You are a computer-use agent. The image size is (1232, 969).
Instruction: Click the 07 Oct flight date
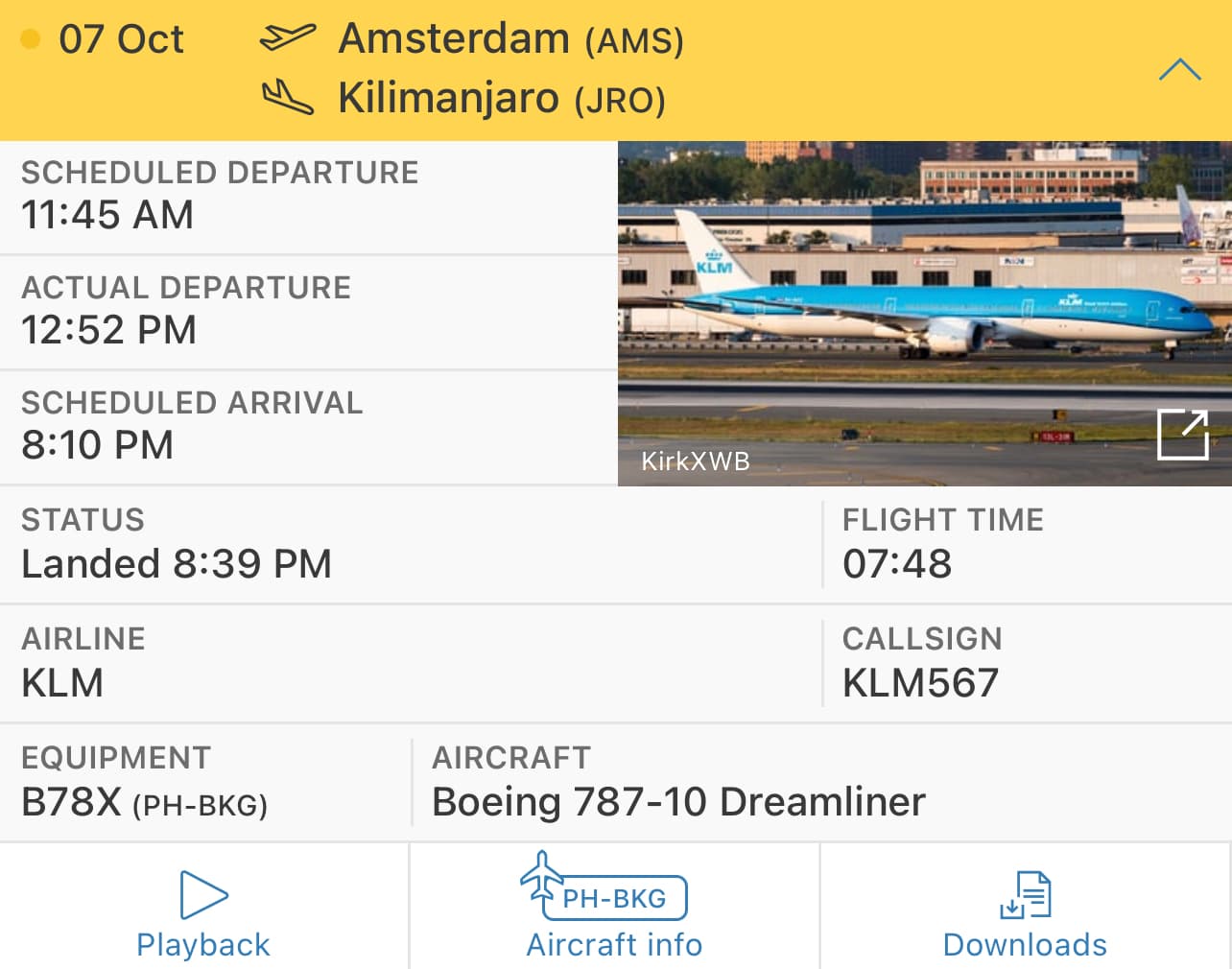121,39
